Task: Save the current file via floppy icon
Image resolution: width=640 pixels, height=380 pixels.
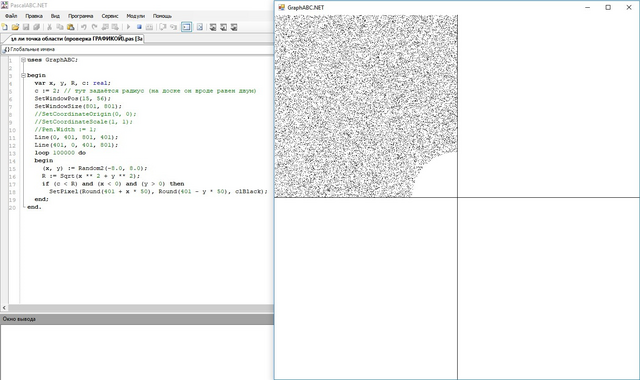Action: coord(26,27)
